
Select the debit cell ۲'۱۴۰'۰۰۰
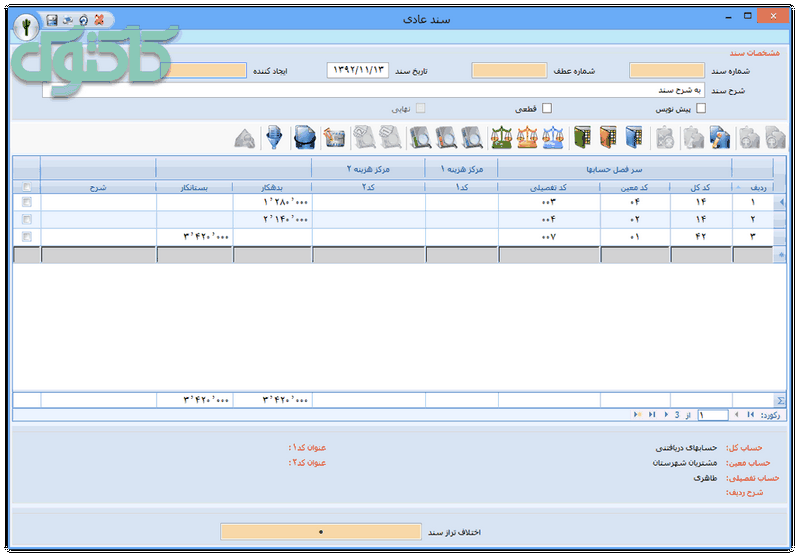(272, 219)
